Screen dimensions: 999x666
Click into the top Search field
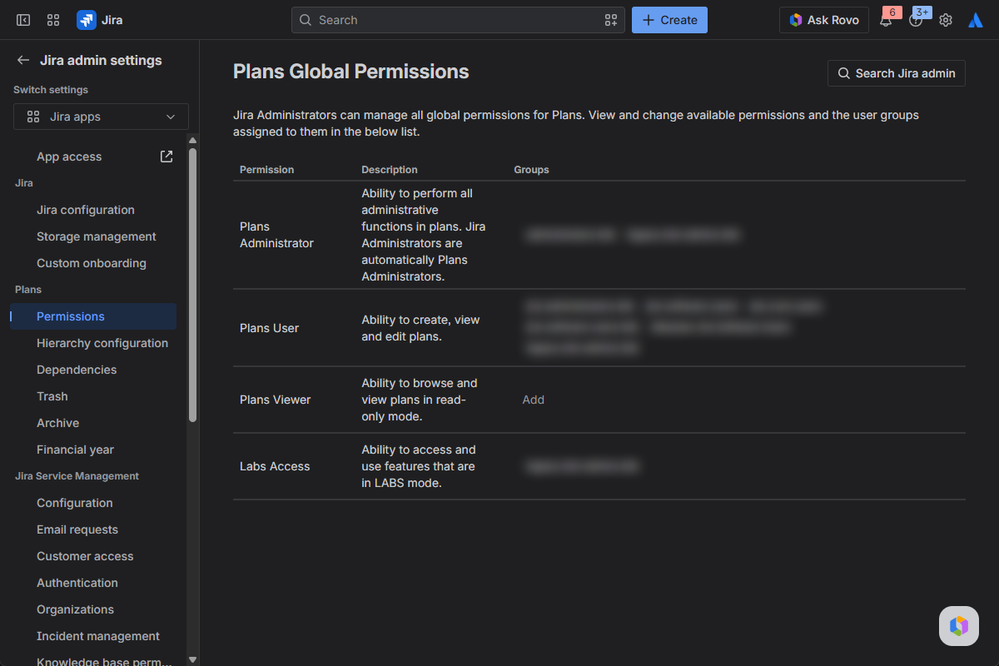[457, 20]
